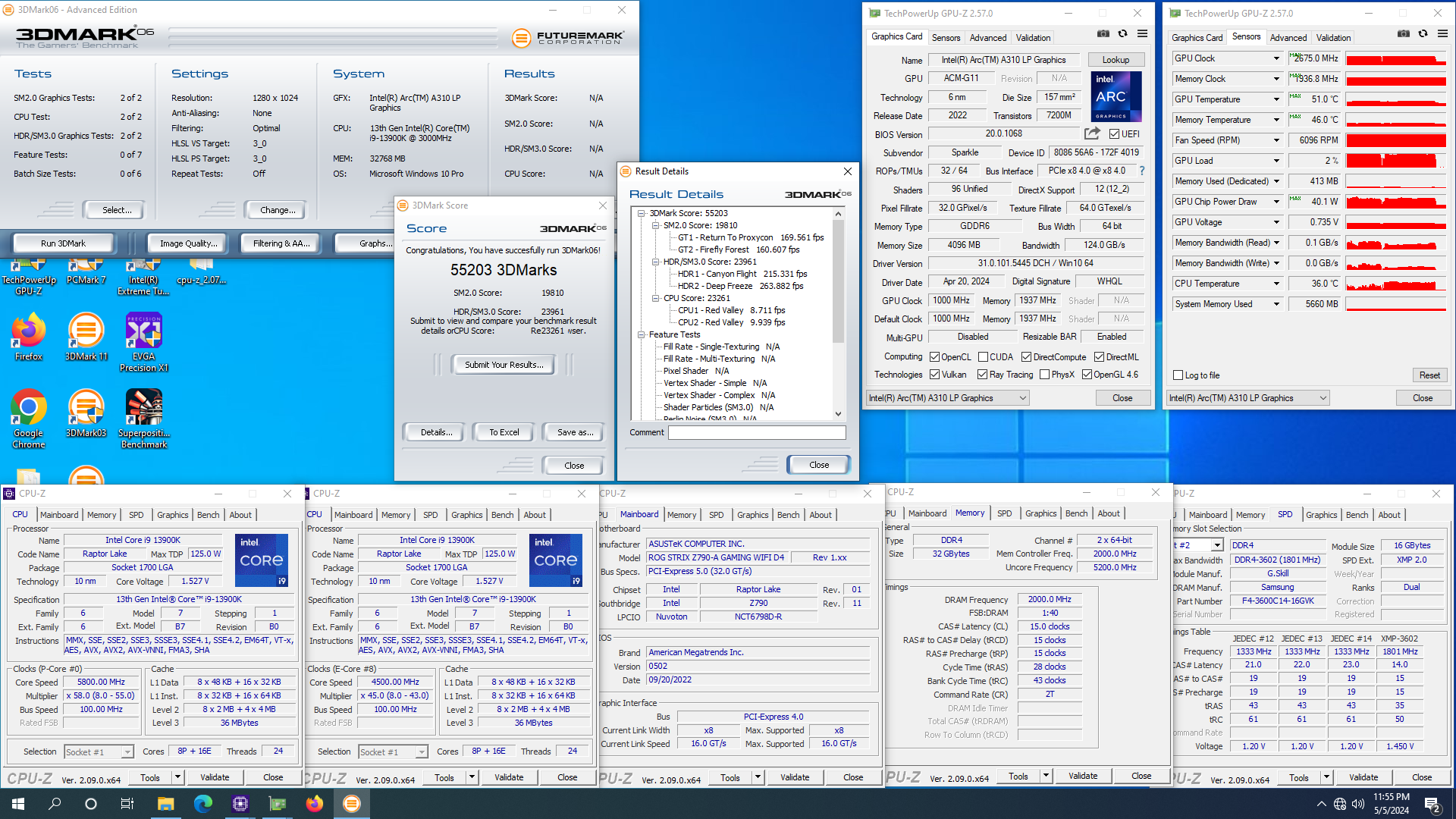Refresh the left GPU-Z Graphics Card window
1456x819 pixels.
[1123, 34]
